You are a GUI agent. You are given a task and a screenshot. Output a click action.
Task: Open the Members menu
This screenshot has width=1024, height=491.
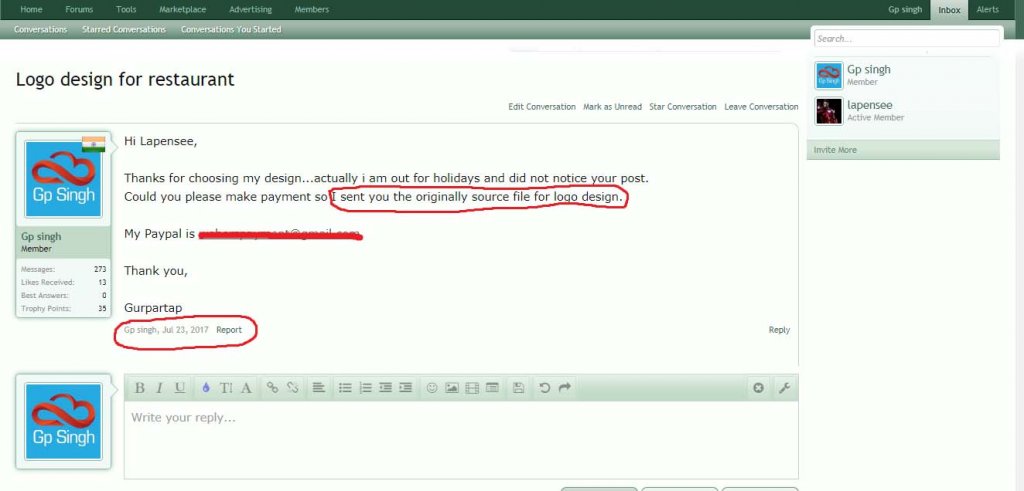(x=312, y=9)
